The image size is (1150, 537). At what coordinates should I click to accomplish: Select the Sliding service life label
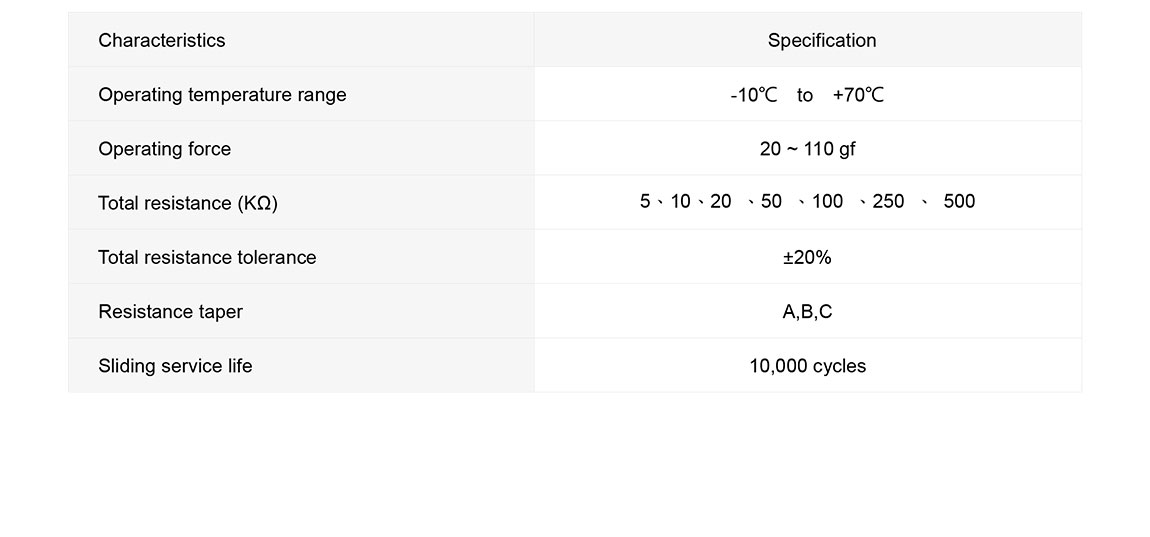tap(175, 366)
